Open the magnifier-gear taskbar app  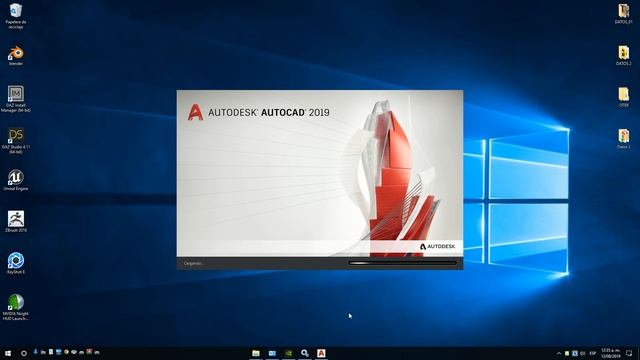click(x=305, y=353)
